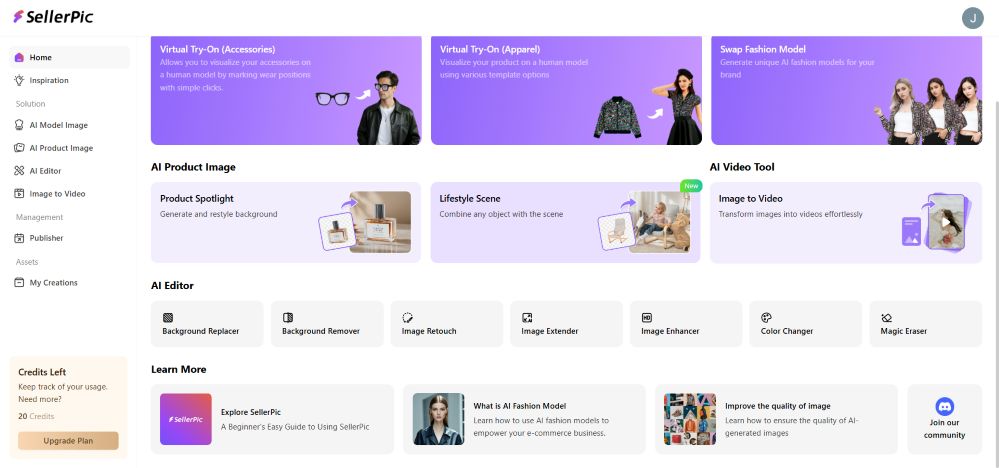This screenshot has width=999, height=468.
Task: Open the Product Spotlight card
Action: 285,222
